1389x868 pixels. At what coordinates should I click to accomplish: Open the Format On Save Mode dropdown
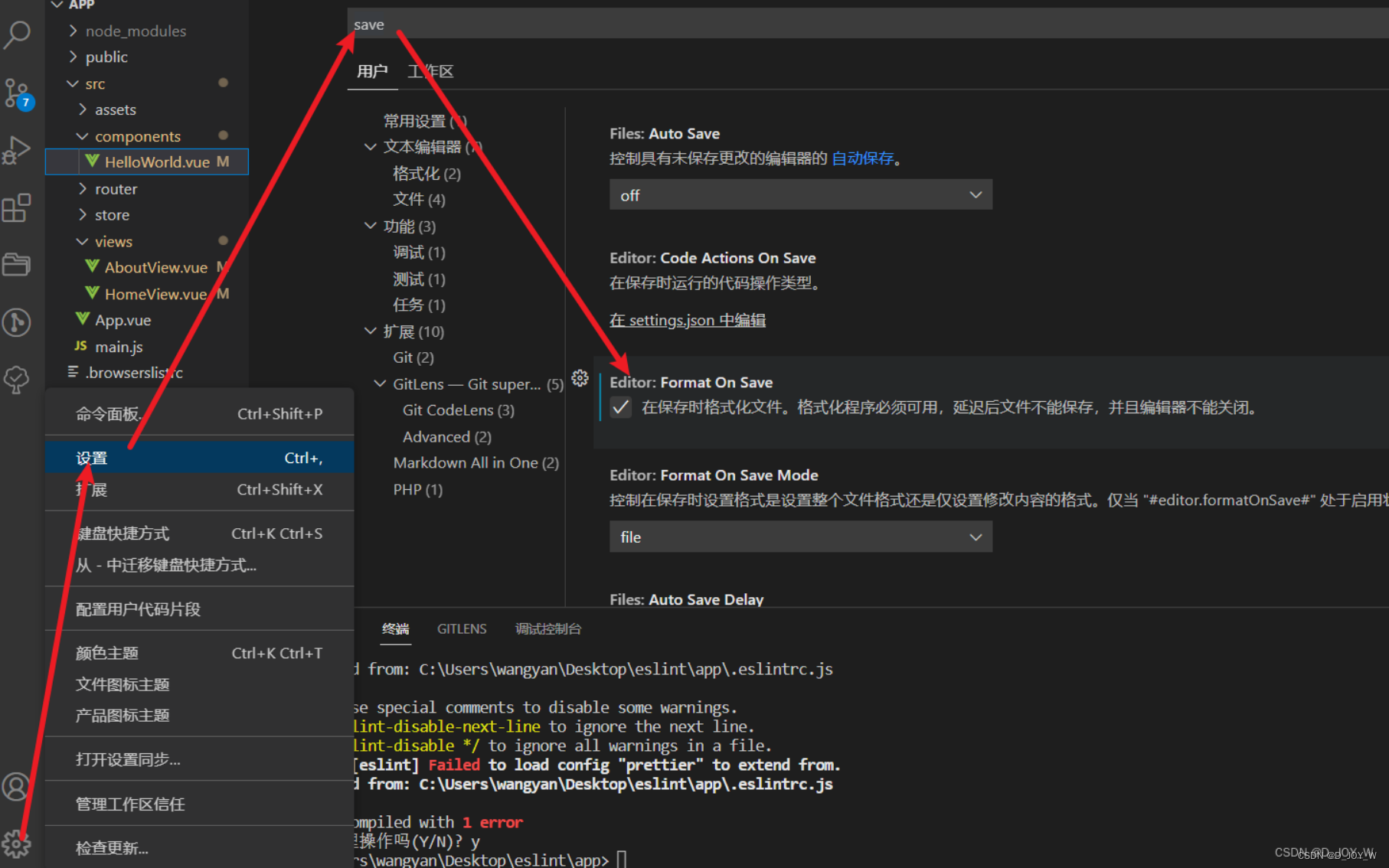(x=801, y=537)
